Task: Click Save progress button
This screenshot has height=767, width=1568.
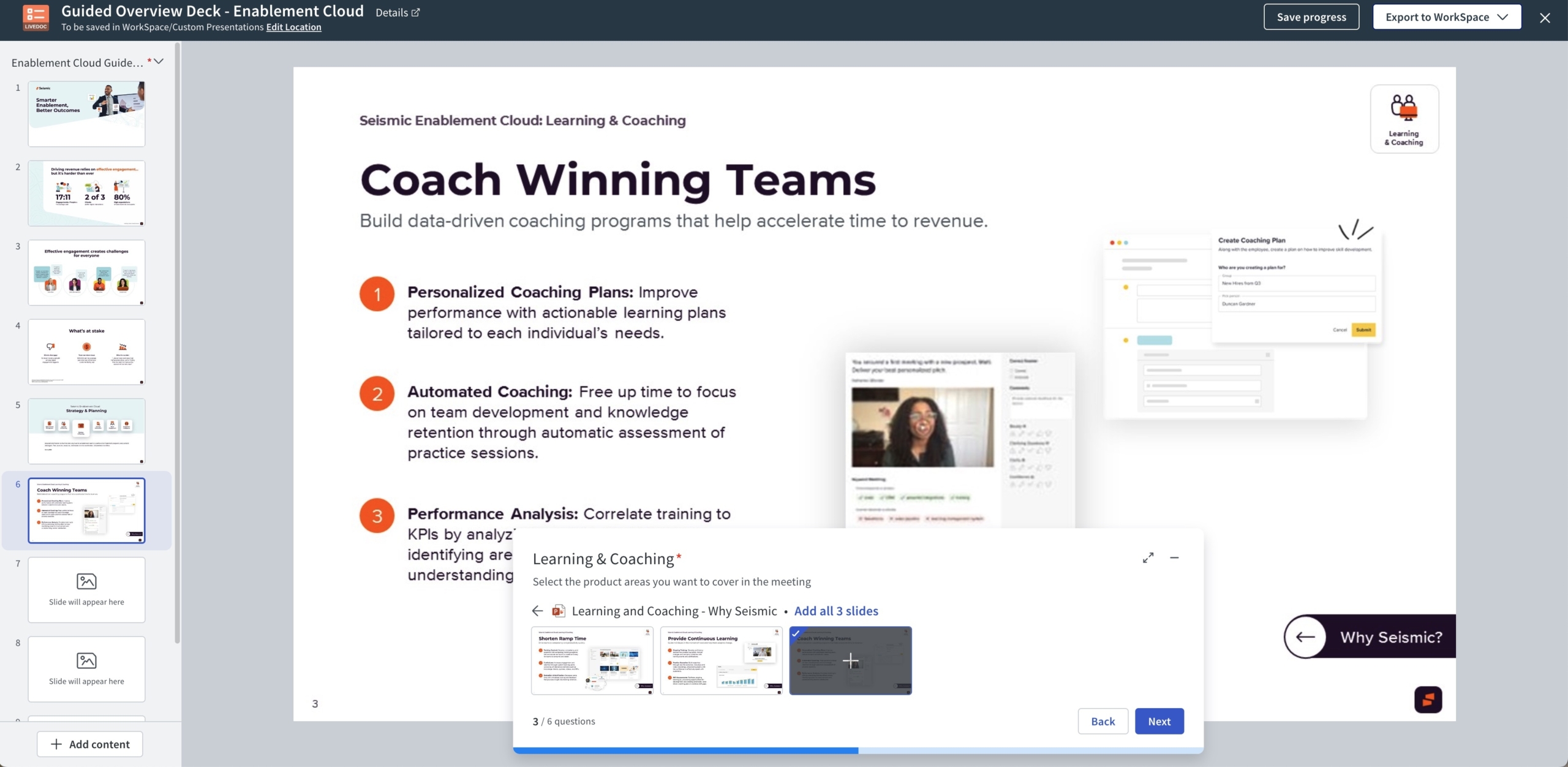Action: point(1311,17)
